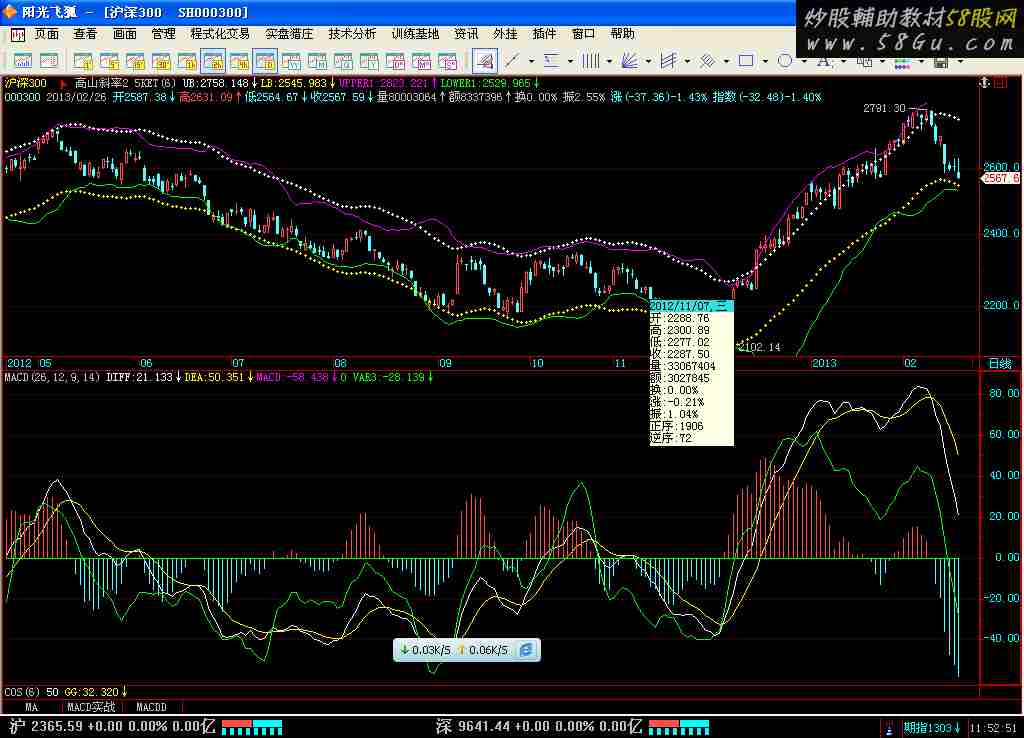Click the chart icon with dotted grid panel
The height and width of the screenshot is (738, 1024).
[x=49, y=61]
